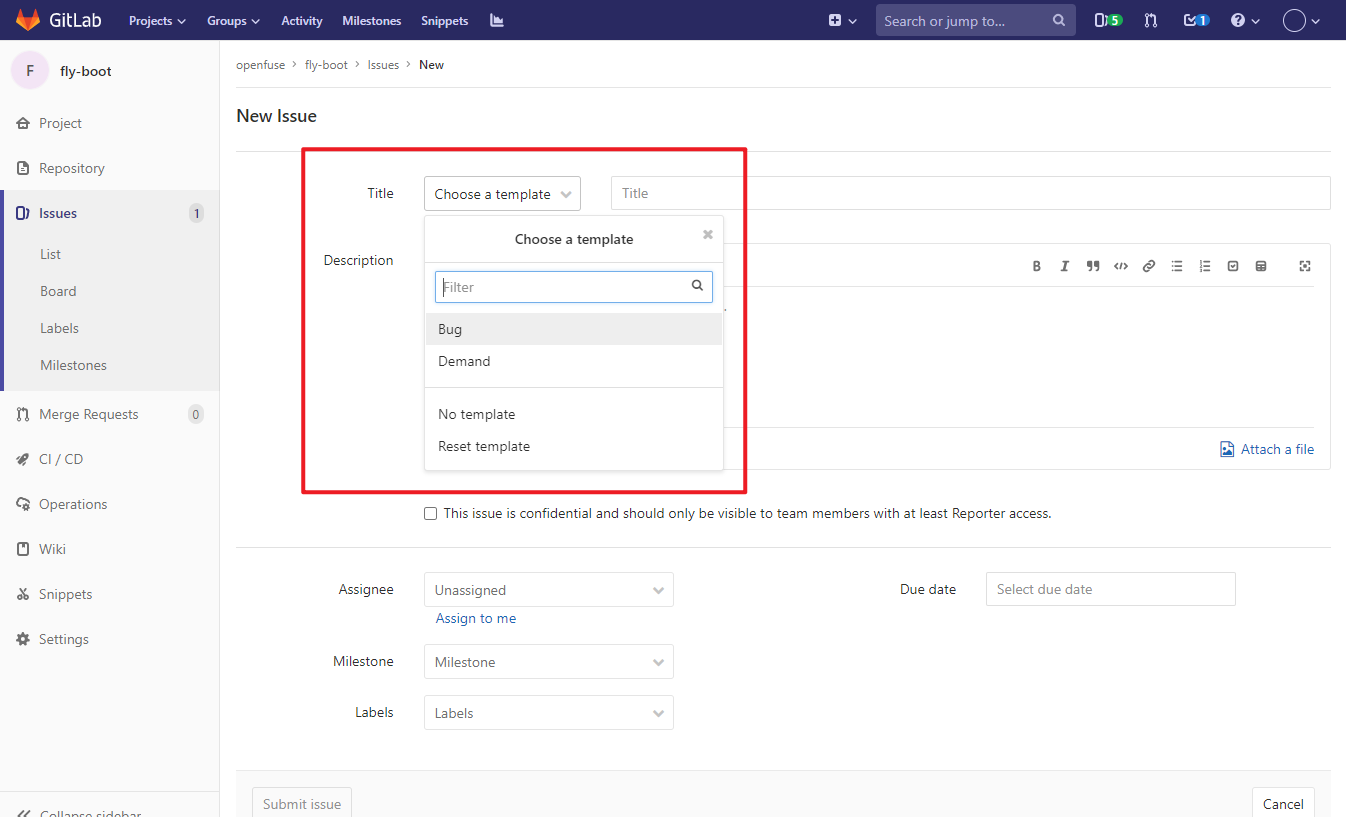The height and width of the screenshot is (817, 1346).
Task: Insert a quote with toolbar icon
Action: click(1093, 266)
